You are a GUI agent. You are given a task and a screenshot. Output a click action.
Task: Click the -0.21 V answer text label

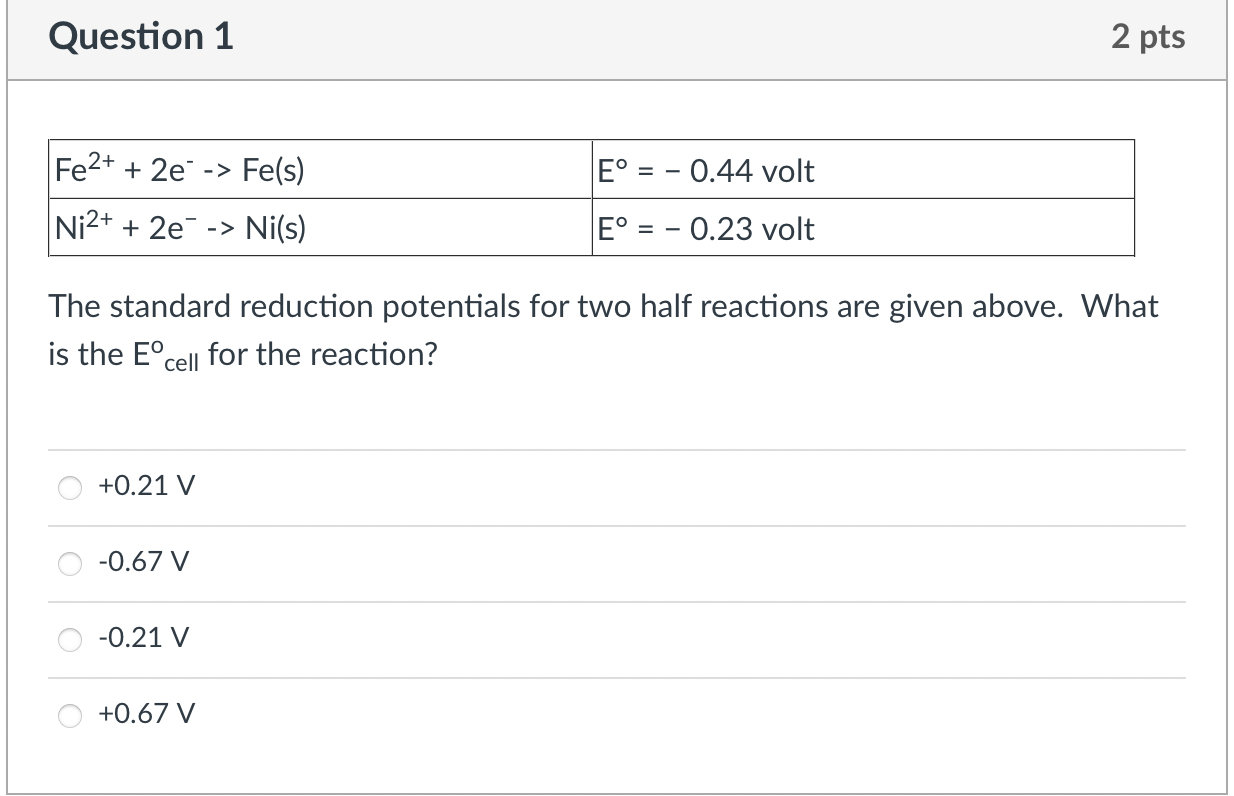(142, 638)
